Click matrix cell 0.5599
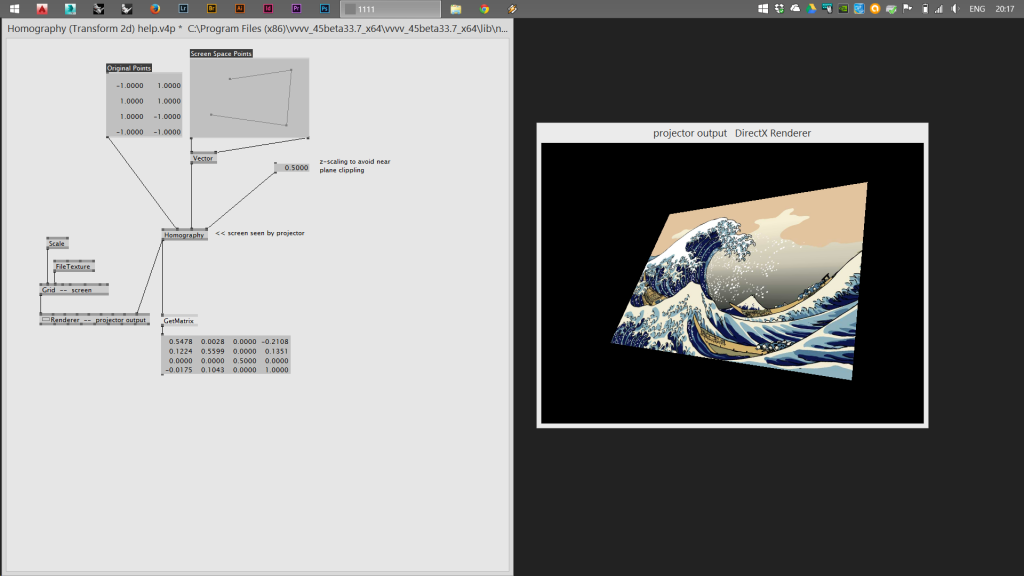This screenshot has width=1024, height=576. click(x=212, y=351)
